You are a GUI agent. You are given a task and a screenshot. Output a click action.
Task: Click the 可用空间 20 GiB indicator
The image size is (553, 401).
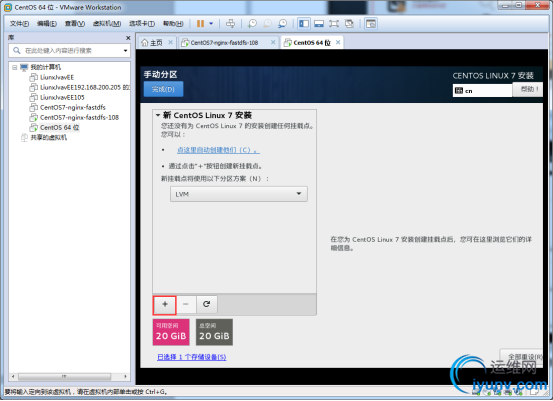pos(171,332)
